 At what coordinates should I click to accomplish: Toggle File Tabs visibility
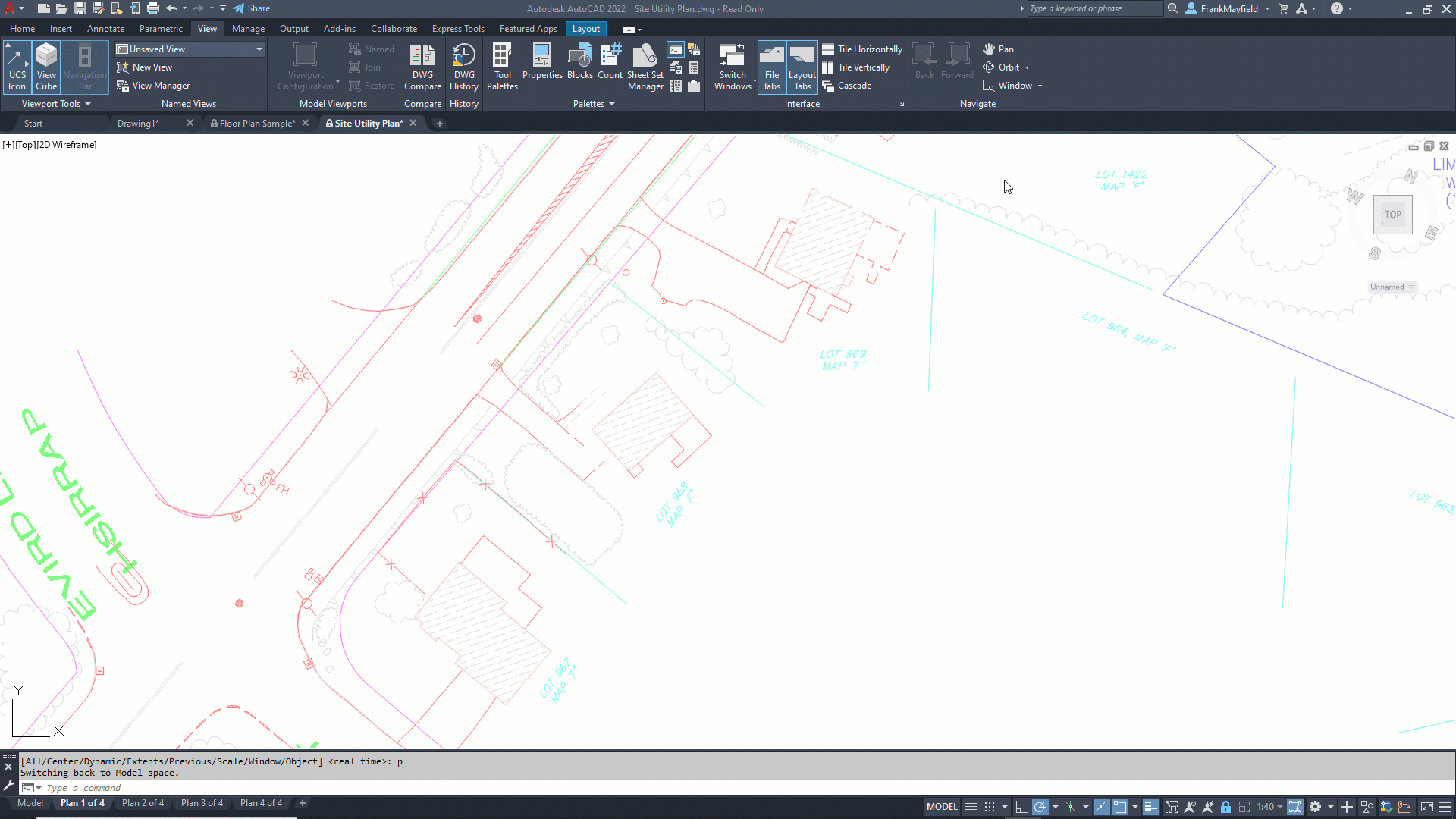[771, 67]
